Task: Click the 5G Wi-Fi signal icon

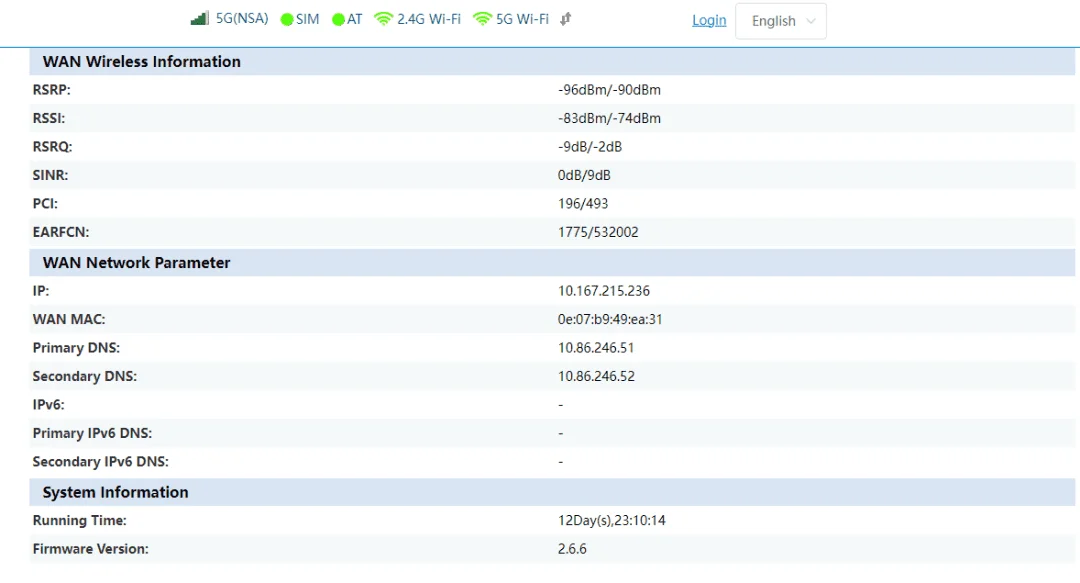Action: pos(482,19)
